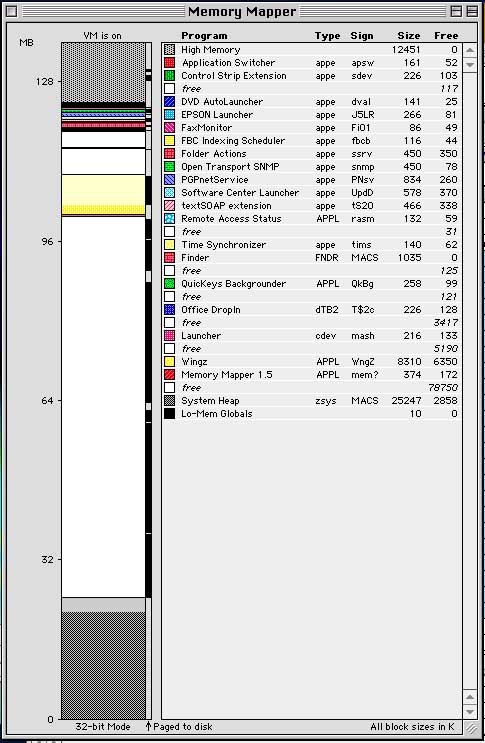Click the Memory Mapper title bar text

click(x=242, y=11)
